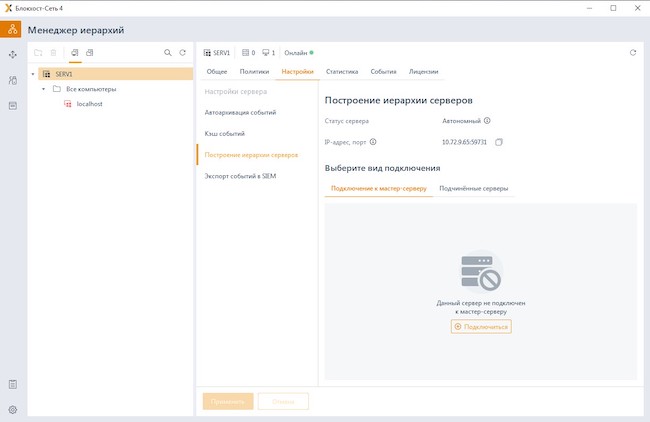The height and width of the screenshot is (422, 650).
Task: Click the no-server-connection illustration
Action: coord(481,272)
